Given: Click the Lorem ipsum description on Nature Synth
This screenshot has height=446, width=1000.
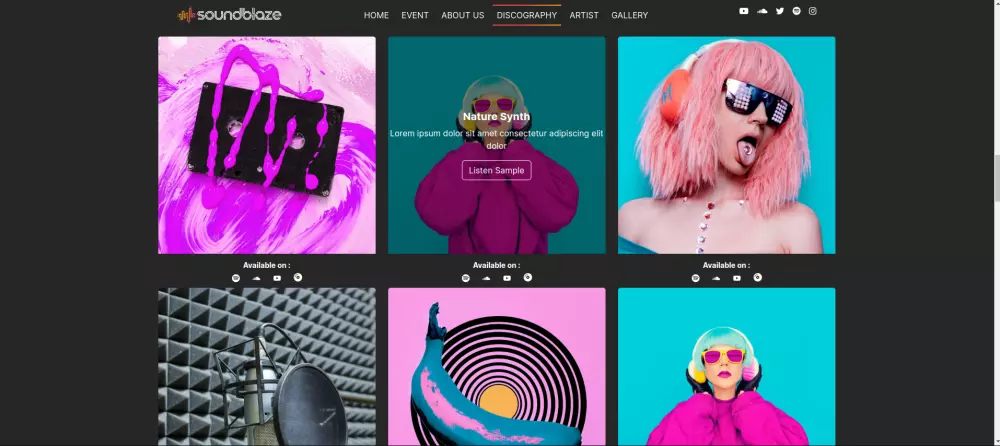Looking at the screenshot, I should point(497,140).
